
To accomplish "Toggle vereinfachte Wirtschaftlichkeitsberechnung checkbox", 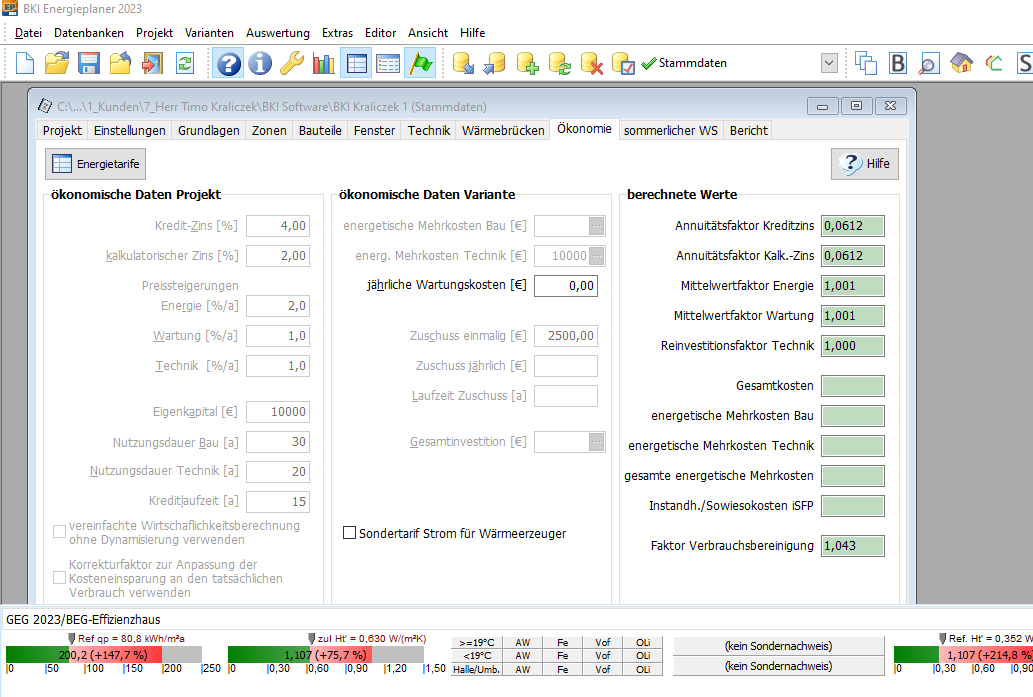I will pyautogui.click(x=60, y=532).
